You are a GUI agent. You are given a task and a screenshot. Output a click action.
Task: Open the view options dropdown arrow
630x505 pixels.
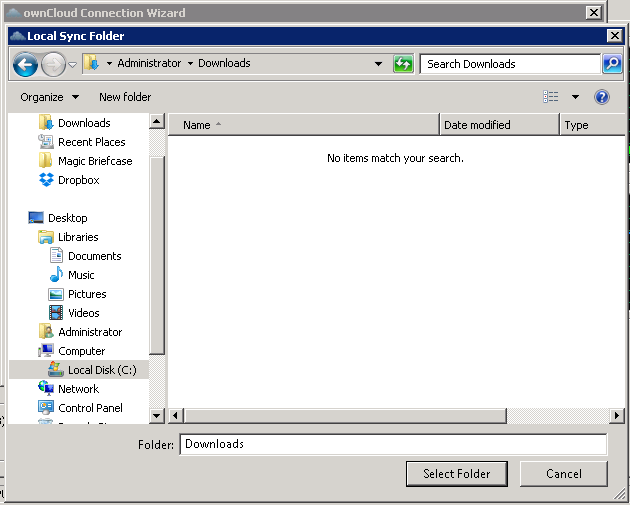tap(575, 97)
